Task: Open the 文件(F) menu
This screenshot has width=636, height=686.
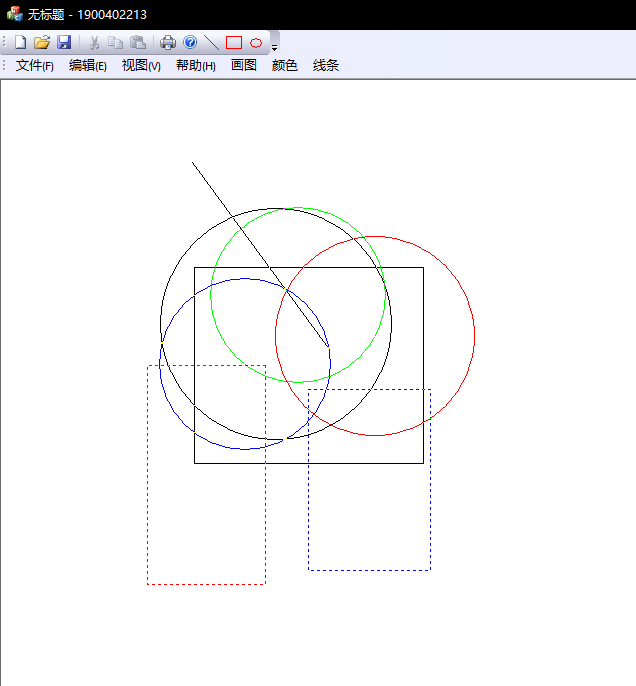Action: (x=35, y=66)
